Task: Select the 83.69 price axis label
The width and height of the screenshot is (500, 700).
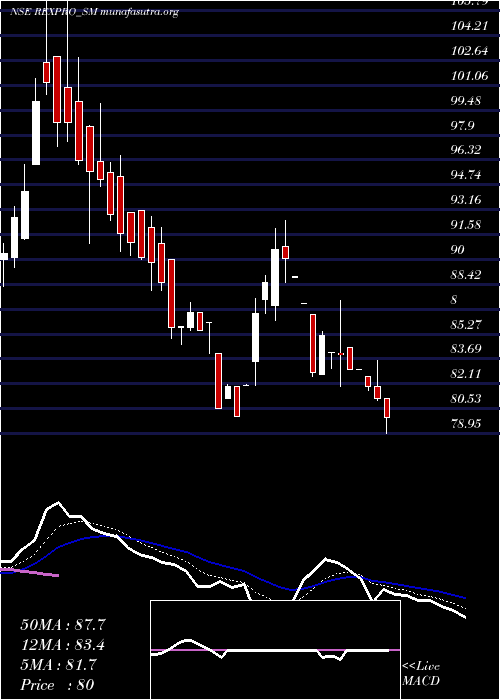Action: point(466,349)
